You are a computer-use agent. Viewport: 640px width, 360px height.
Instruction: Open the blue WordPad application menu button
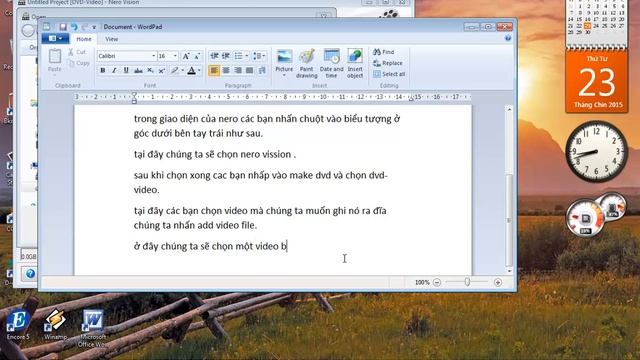tap(55, 39)
